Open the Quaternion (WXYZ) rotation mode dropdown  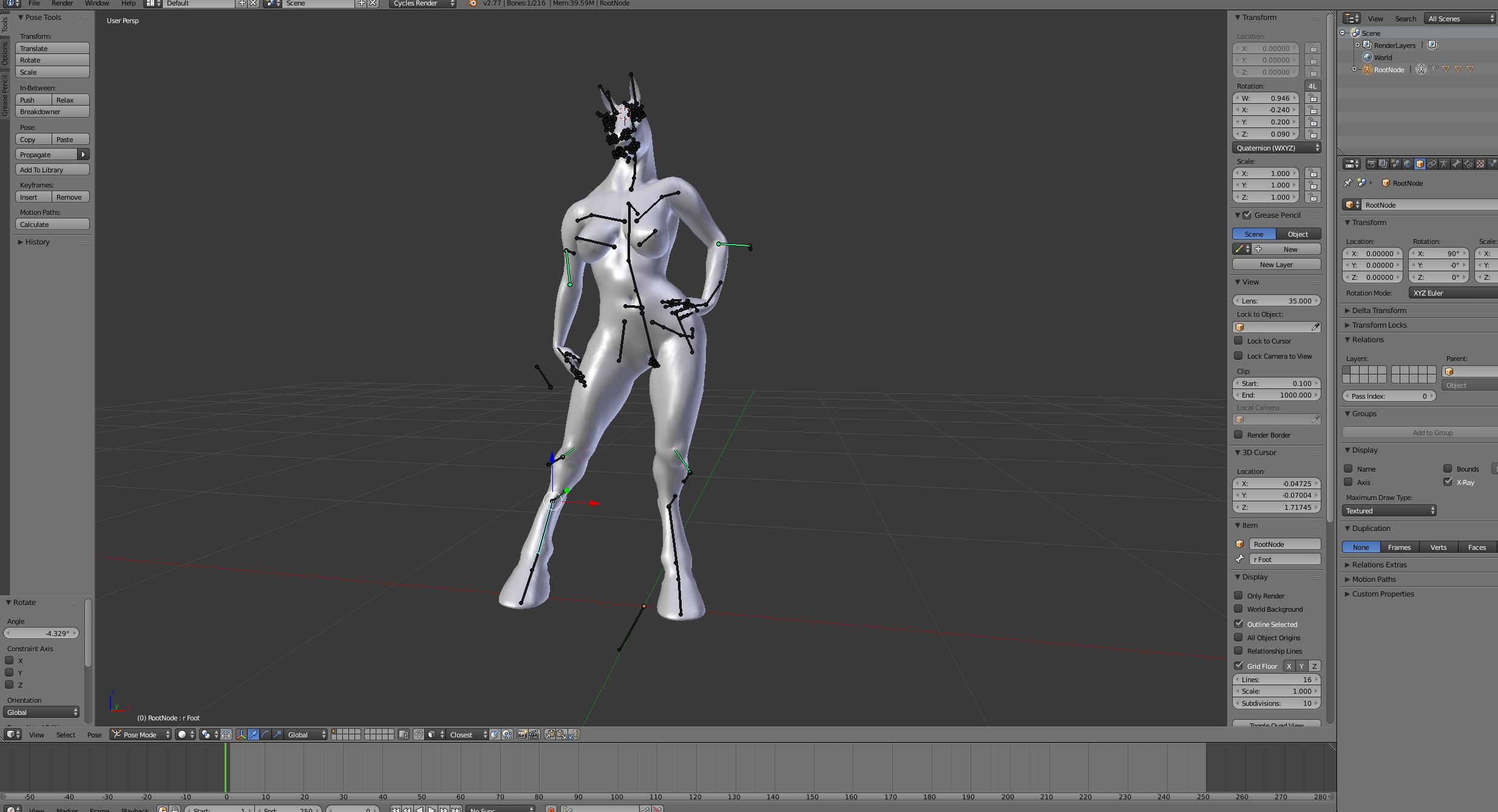(1276, 148)
